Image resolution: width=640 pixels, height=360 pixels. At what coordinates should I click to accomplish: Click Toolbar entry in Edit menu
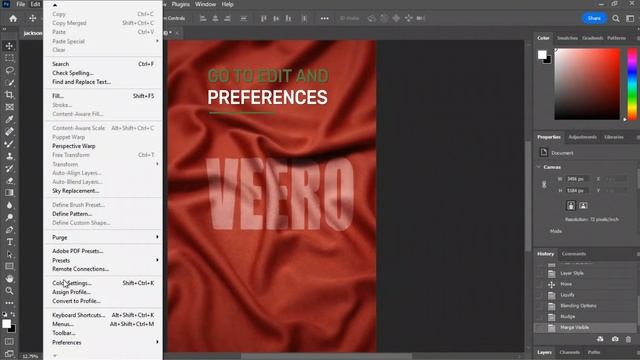pos(103,333)
